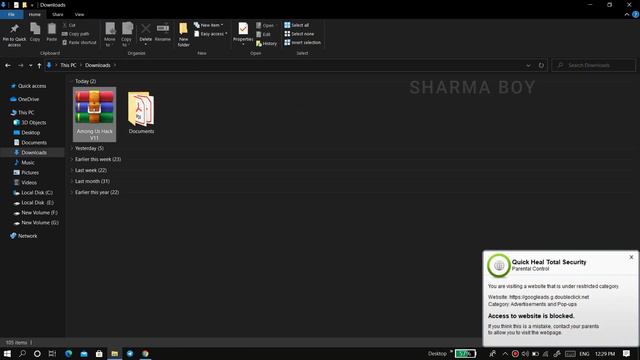
Task: Open taskbar Search
Action: (22, 353)
